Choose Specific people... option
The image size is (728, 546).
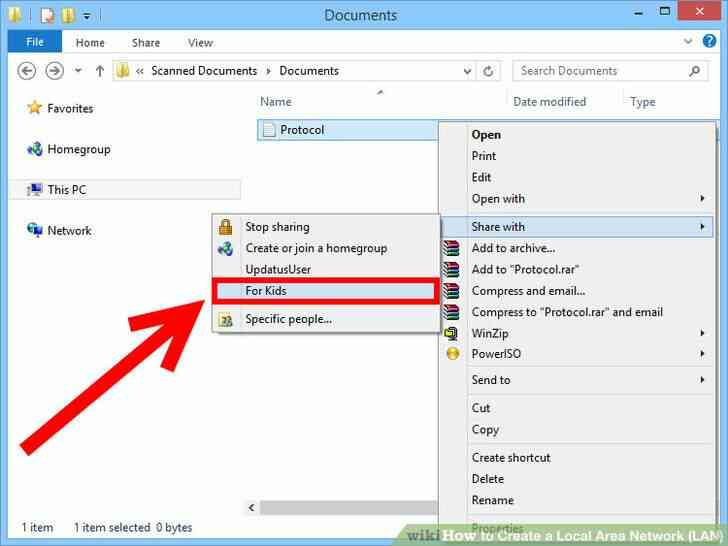tap(288, 319)
